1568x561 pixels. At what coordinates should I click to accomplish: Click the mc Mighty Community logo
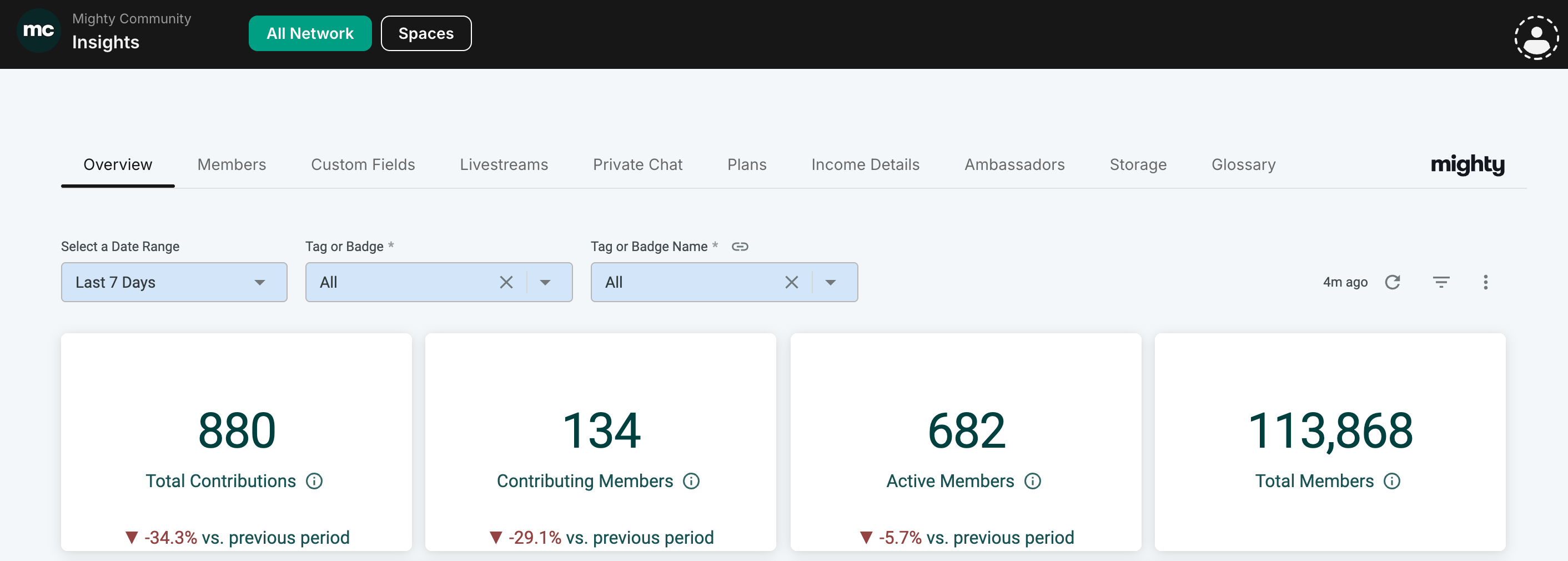pyautogui.click(x=38, y=31)
